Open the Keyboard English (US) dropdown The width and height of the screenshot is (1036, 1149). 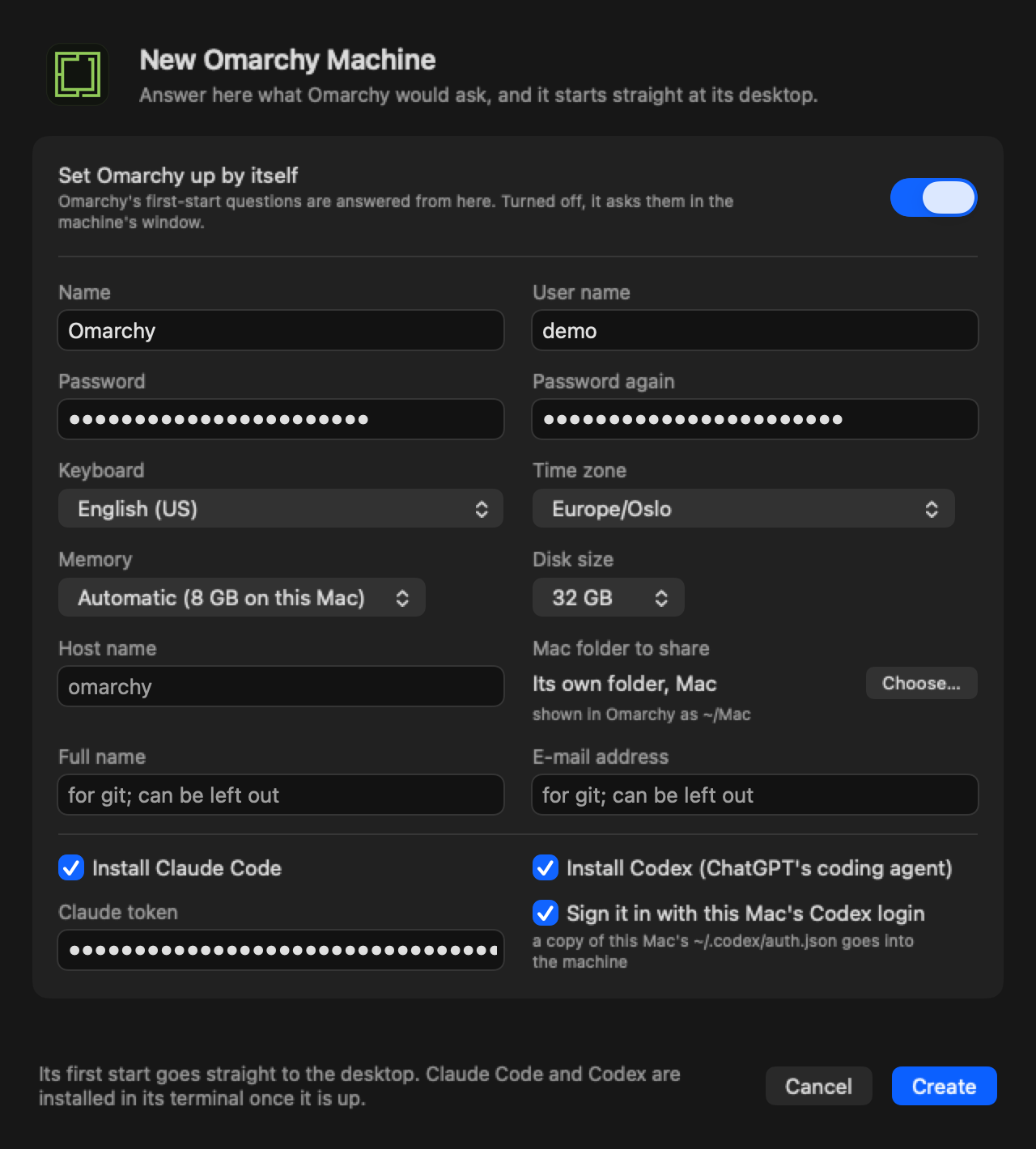(281, 509)
